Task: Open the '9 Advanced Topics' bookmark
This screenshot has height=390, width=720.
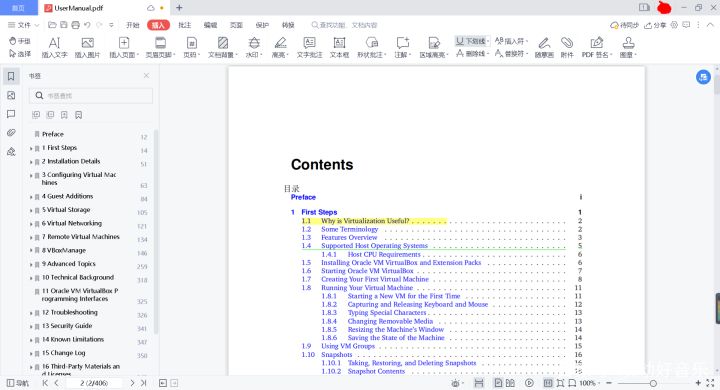Action: [x=69, y=264]
